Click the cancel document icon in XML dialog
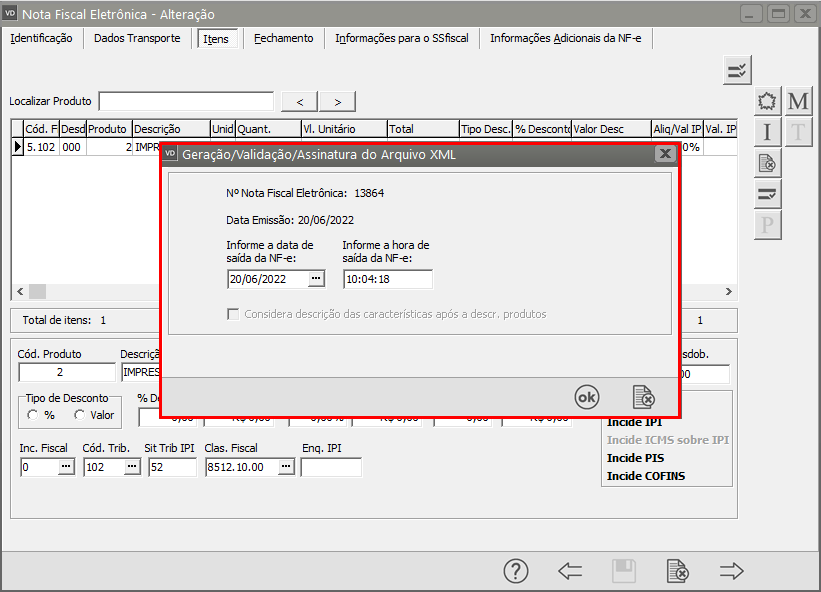Screen dimensions: 821x592 point(644,397)
